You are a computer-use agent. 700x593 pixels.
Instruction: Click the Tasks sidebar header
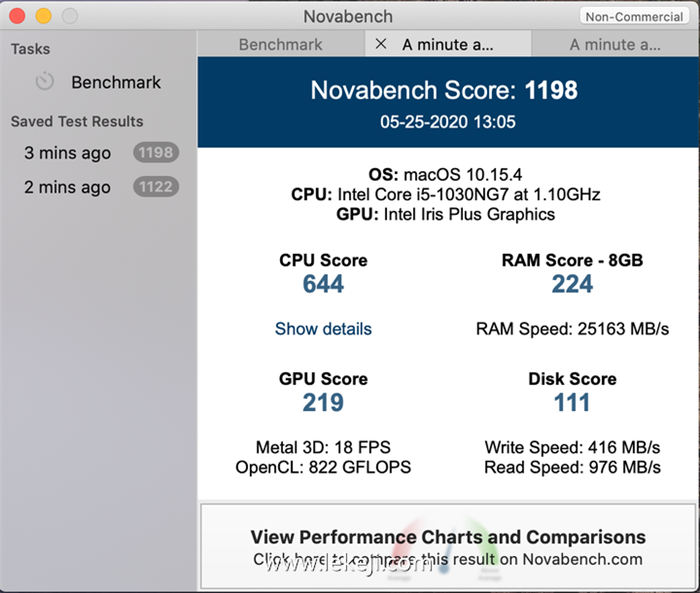click(x=30, y=49)
